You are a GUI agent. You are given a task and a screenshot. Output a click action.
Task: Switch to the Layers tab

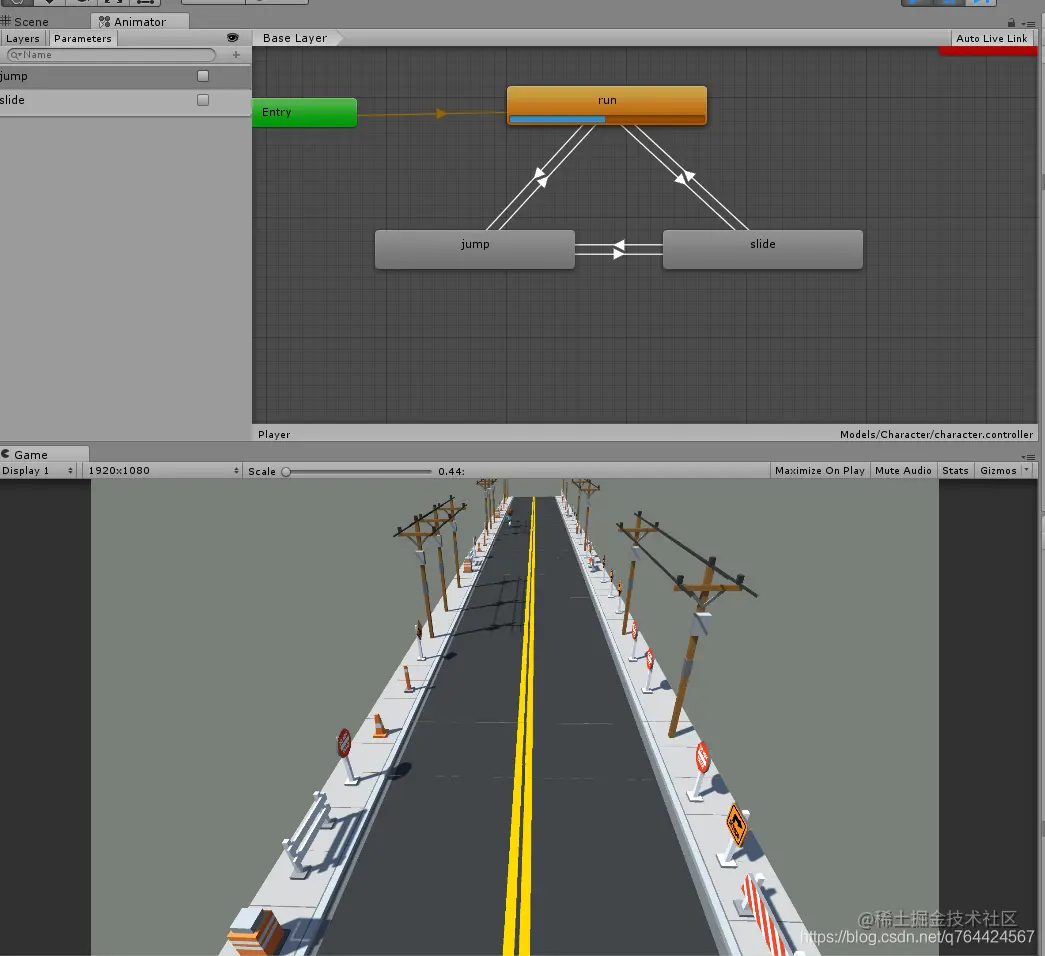[23, 39]
